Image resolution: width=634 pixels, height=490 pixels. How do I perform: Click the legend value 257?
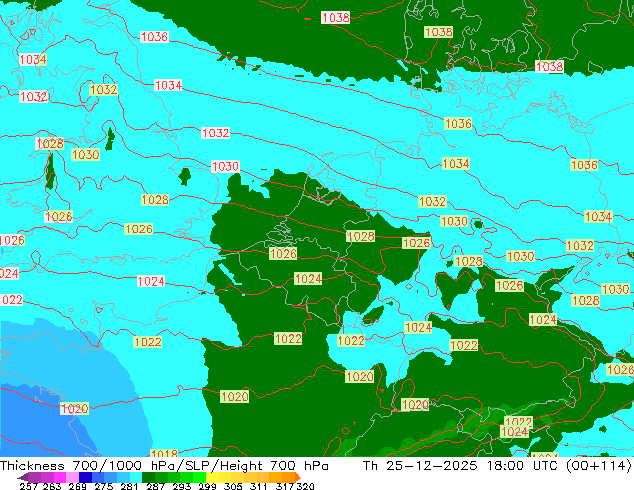(28, 486)
